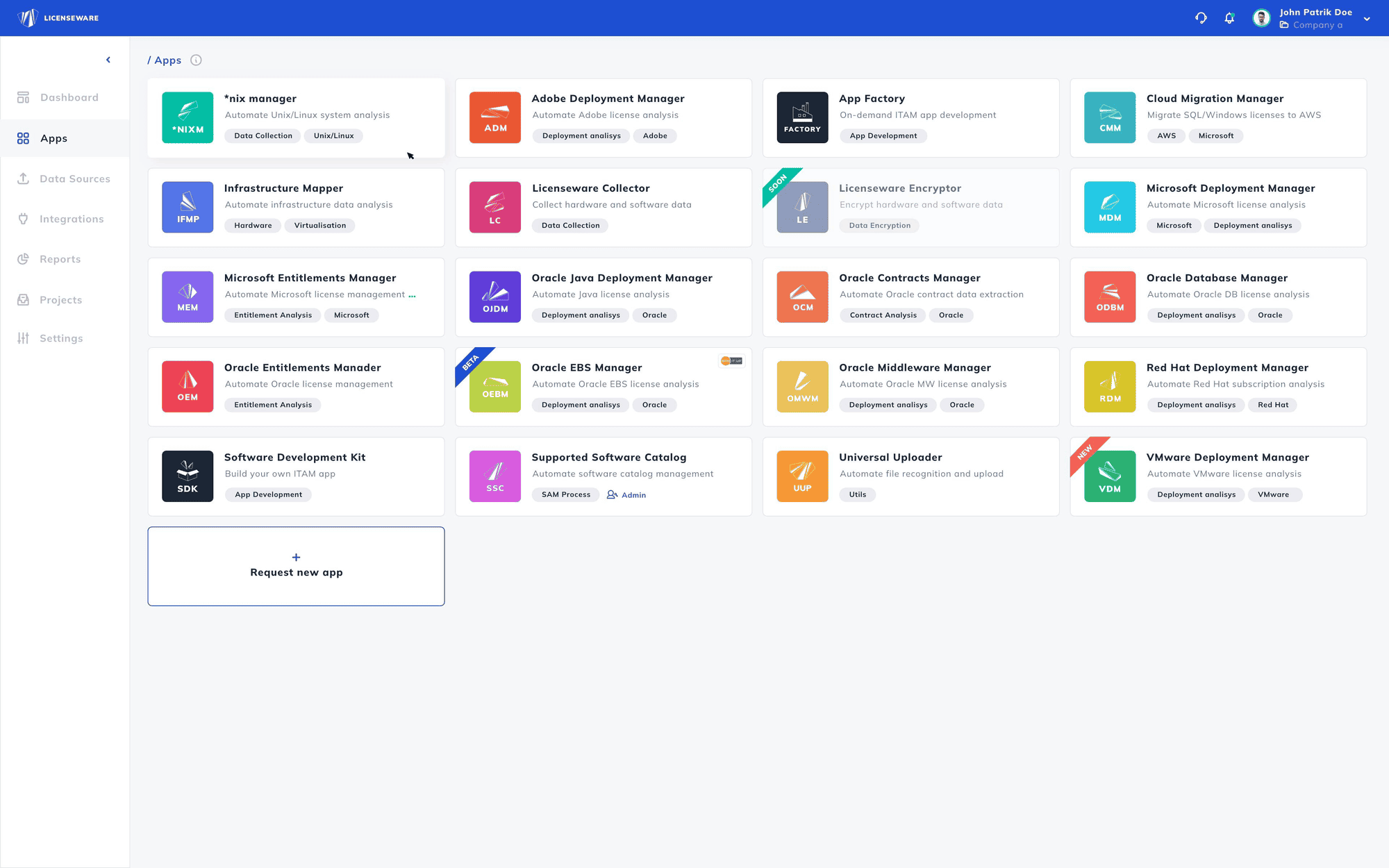Click the Apps breadcrumb link
The width and height of the screenshot is (1389, 868).
[x=167, y=60]
